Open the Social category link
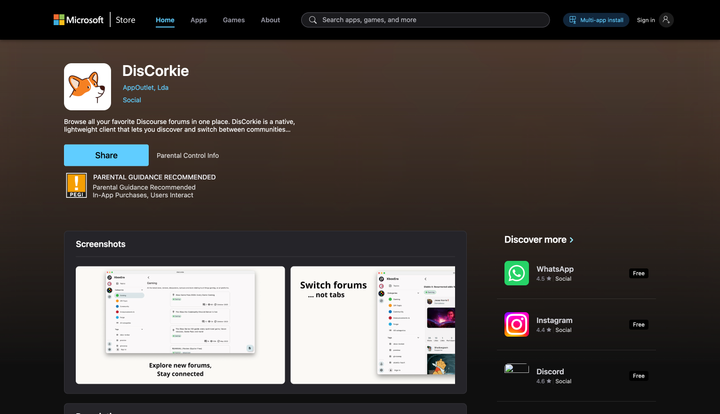Image resolution: width=720 pixels, height=414 pixels. pyautogui.click(x=132, y=100)
